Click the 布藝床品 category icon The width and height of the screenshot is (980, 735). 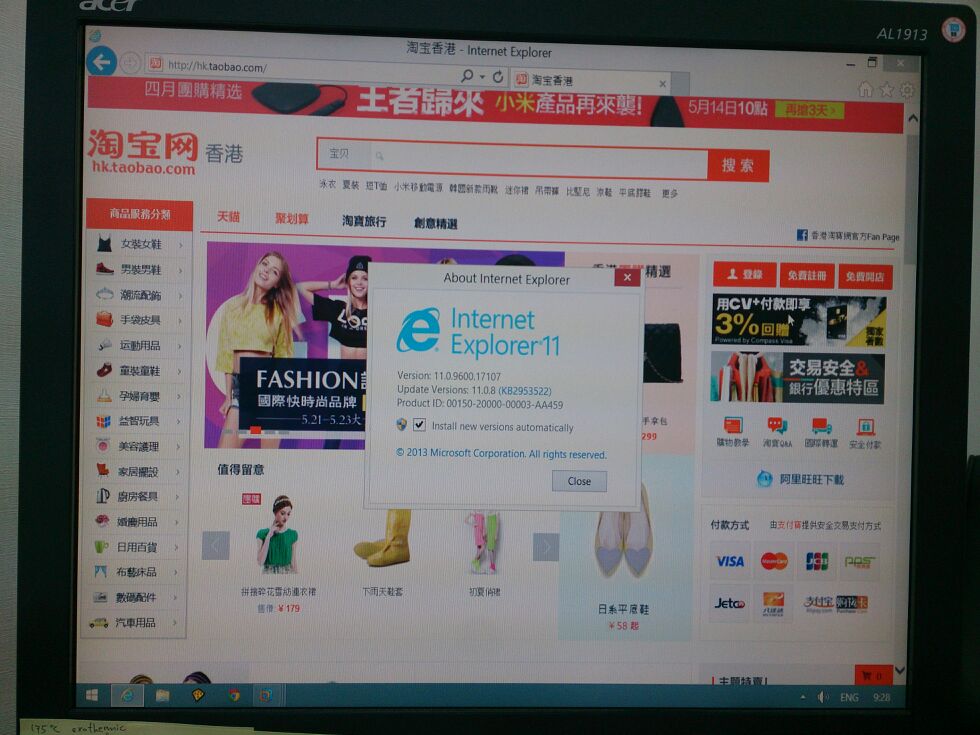[101, 571]
